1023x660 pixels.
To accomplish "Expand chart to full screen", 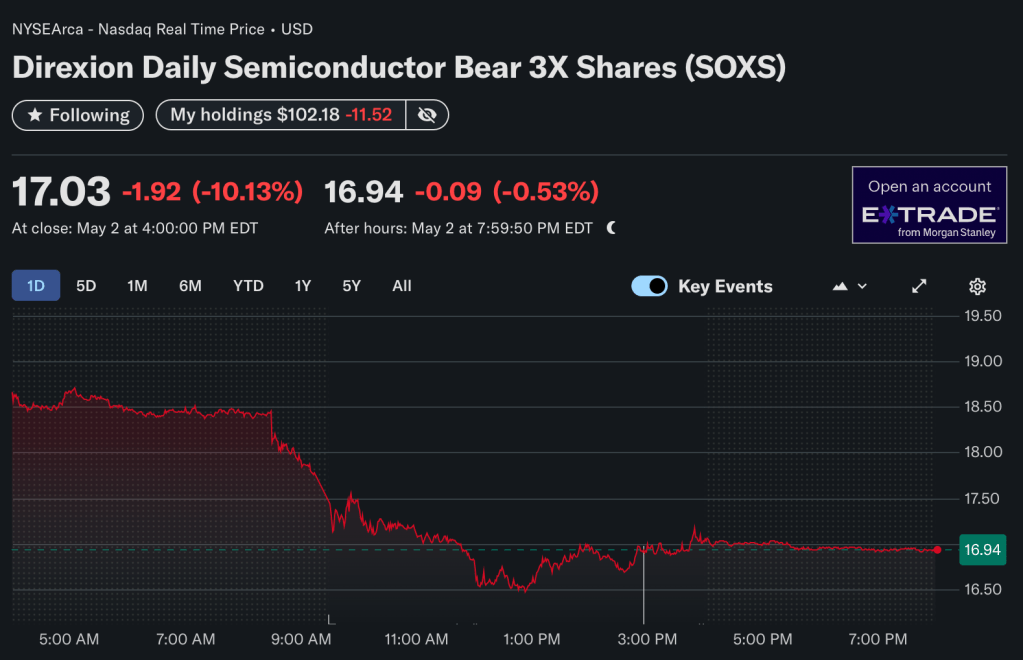I will (919, 286).
